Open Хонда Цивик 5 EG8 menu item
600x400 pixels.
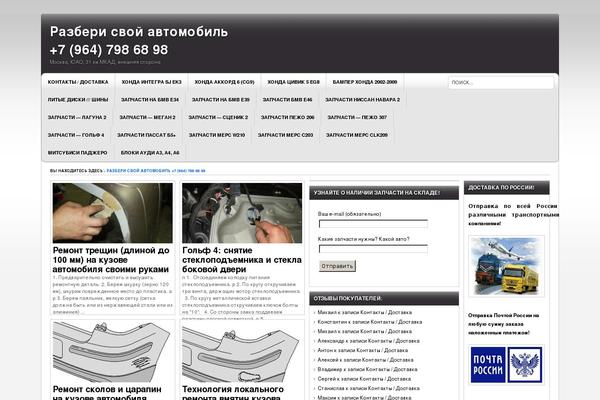293,82
